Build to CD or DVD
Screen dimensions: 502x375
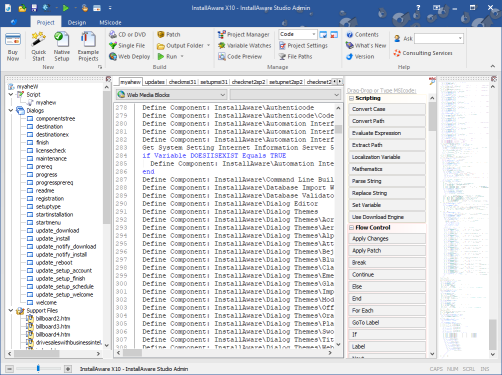[128, 34]
